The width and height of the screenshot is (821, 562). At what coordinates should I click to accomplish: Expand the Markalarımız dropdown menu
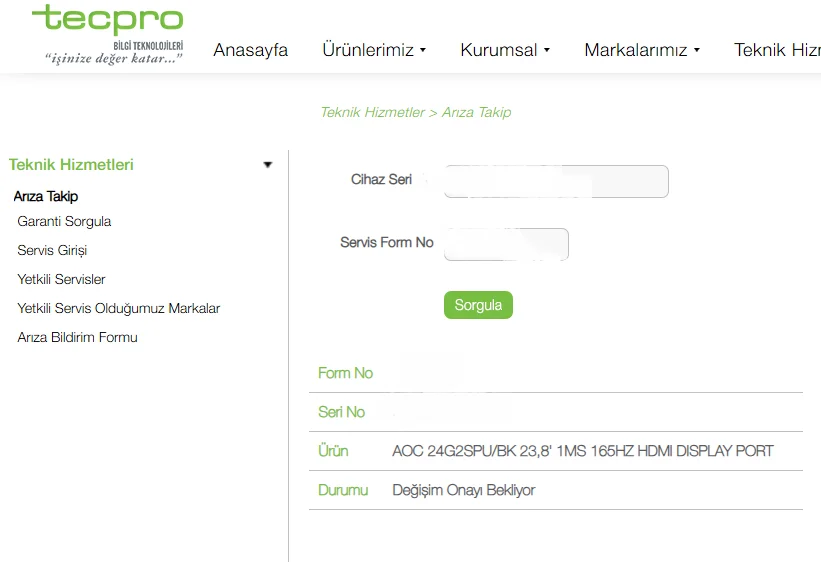[642, 50]
